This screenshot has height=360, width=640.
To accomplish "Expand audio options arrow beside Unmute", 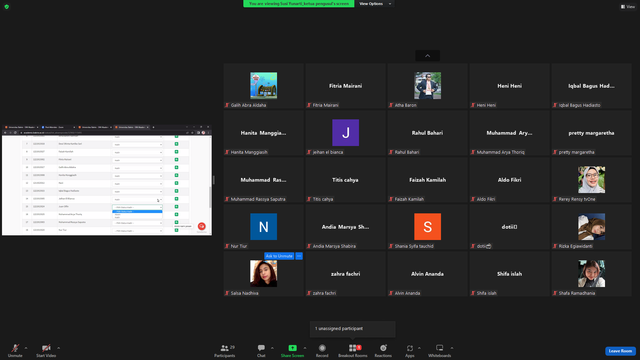I will click(x=26, y=348).
